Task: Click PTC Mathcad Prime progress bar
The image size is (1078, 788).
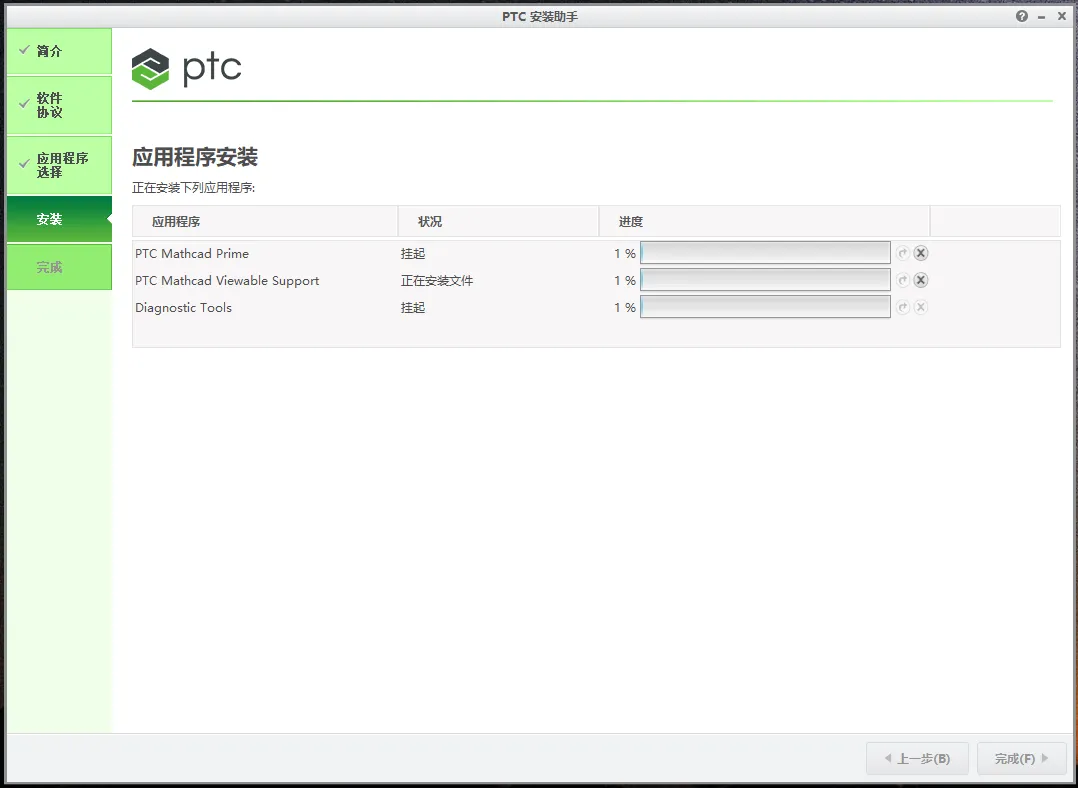Action: click(765, 252)
